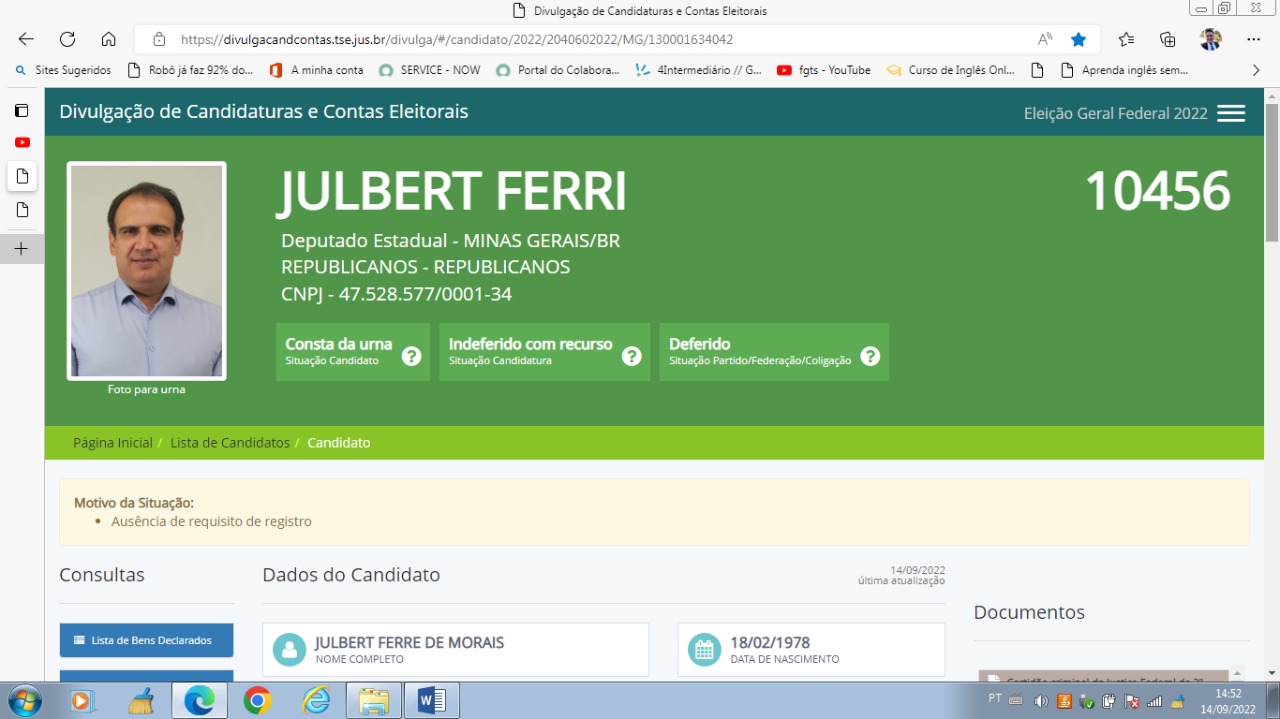Select the second document tab in sidebar
The width and height of the screenshot is (1280, 719).
point(22,210)
